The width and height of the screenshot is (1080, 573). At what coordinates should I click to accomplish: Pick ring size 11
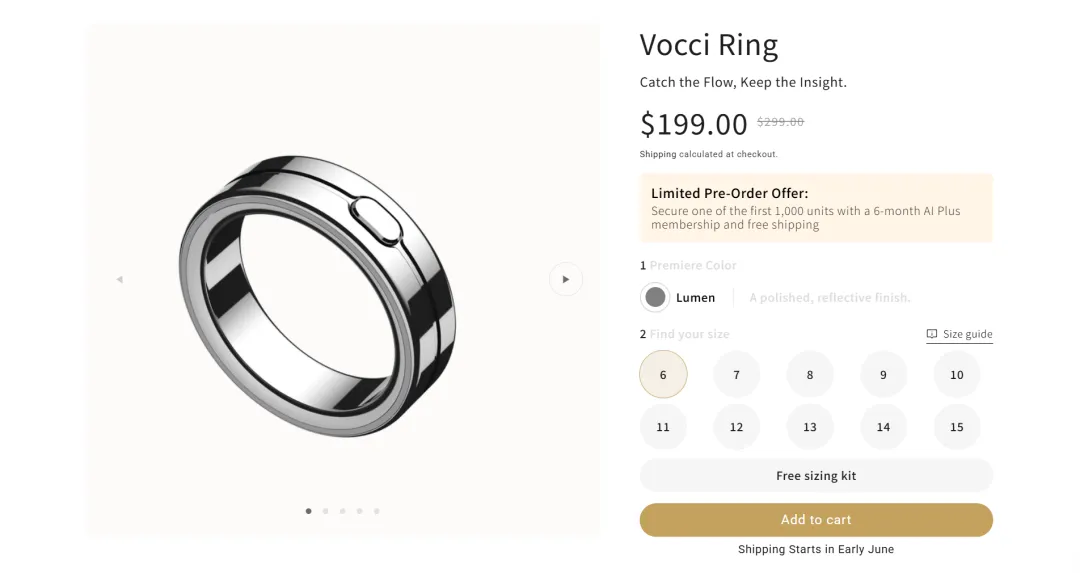(x=663, y=427)
